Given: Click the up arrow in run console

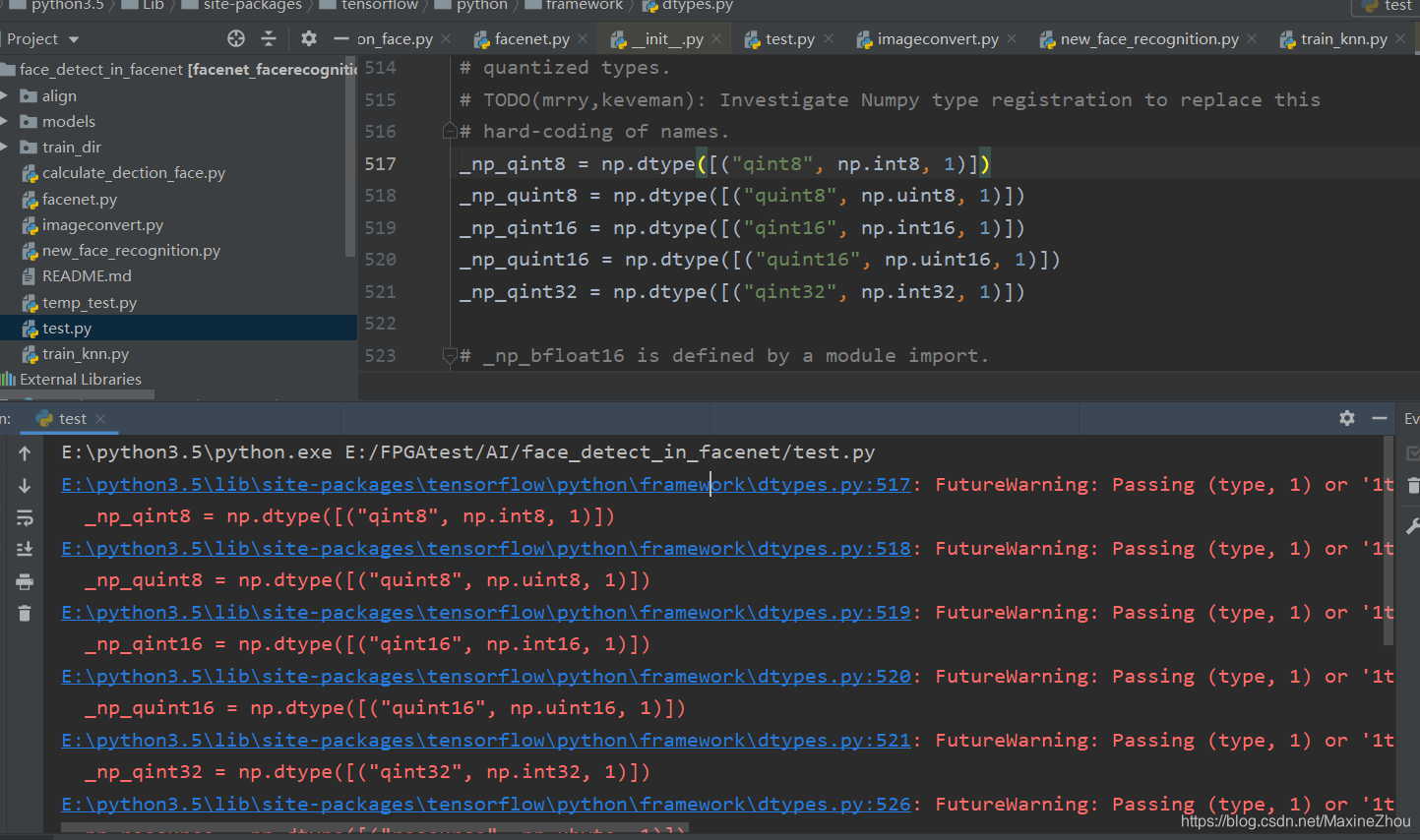Looking at the screenshot, I should (25, 453).
